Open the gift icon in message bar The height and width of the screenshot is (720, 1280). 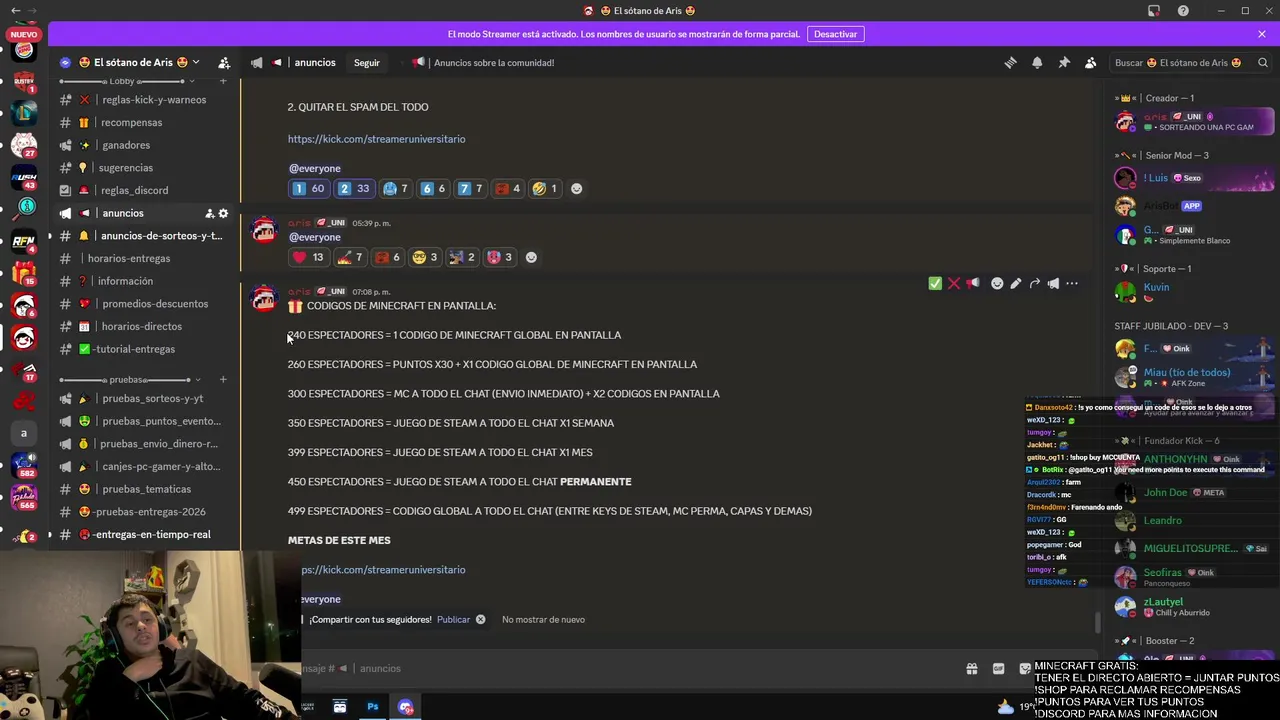(x=971, y=668)
